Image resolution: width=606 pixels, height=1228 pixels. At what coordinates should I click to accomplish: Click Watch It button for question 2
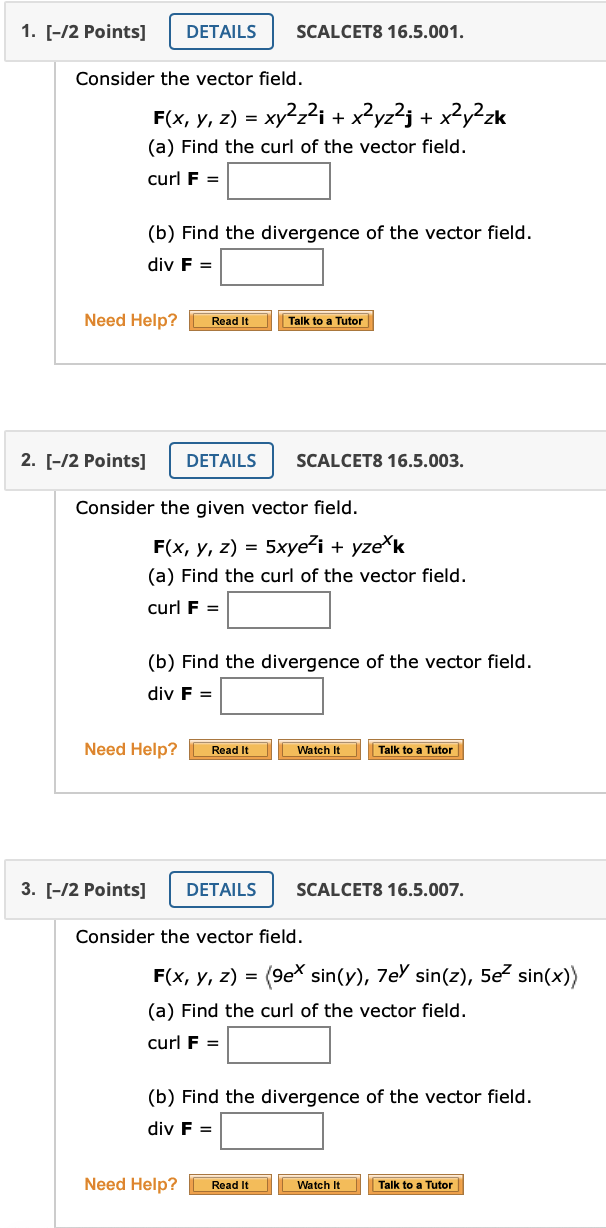pyautogui.click(x=319, y=749)
